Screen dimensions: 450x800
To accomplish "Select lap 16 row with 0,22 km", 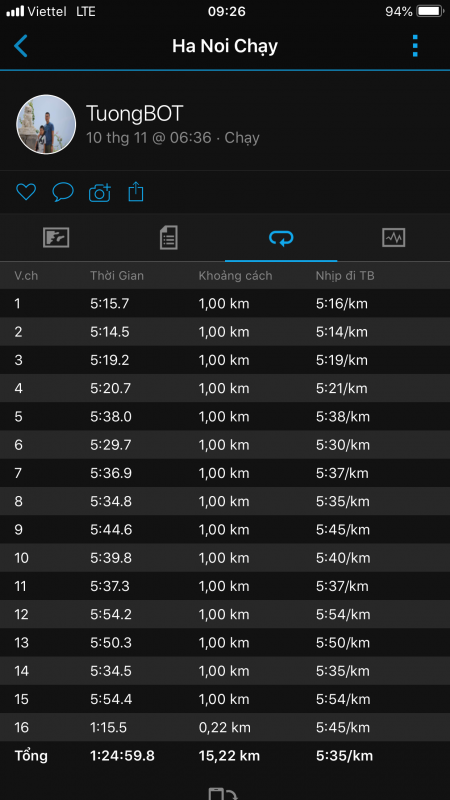I will click(x=225, y=727).
